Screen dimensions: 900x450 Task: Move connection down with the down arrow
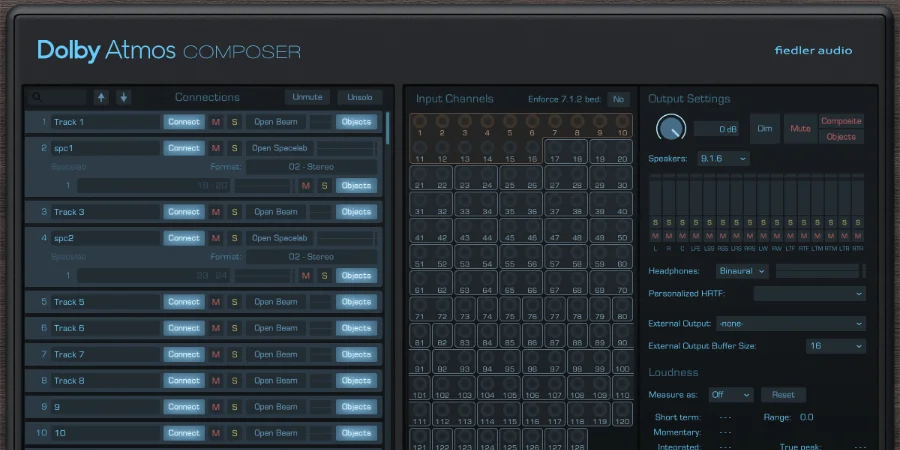(123, 97)
